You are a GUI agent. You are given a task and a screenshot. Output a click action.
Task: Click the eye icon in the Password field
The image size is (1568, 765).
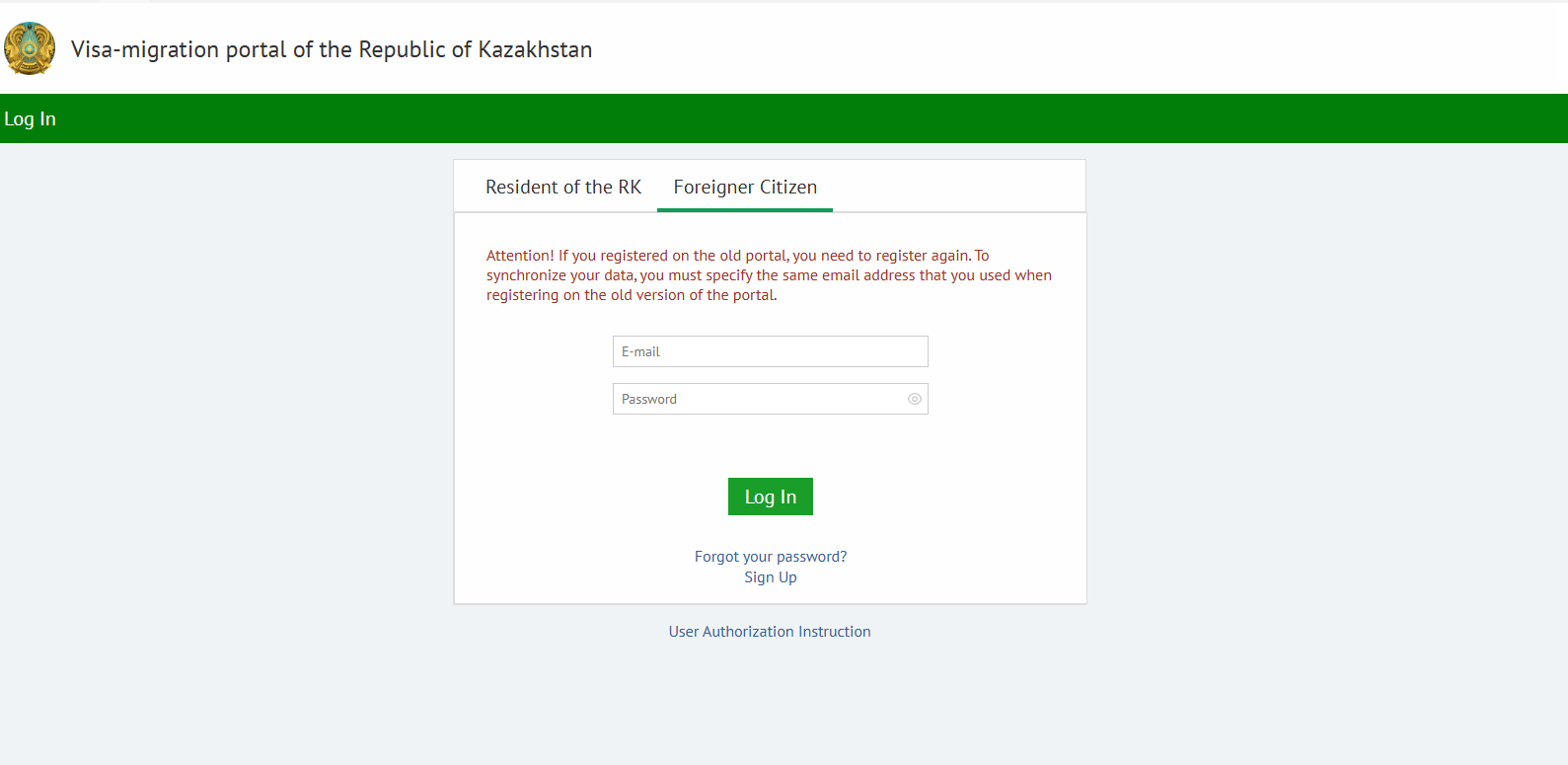click(x=914, y=398)
